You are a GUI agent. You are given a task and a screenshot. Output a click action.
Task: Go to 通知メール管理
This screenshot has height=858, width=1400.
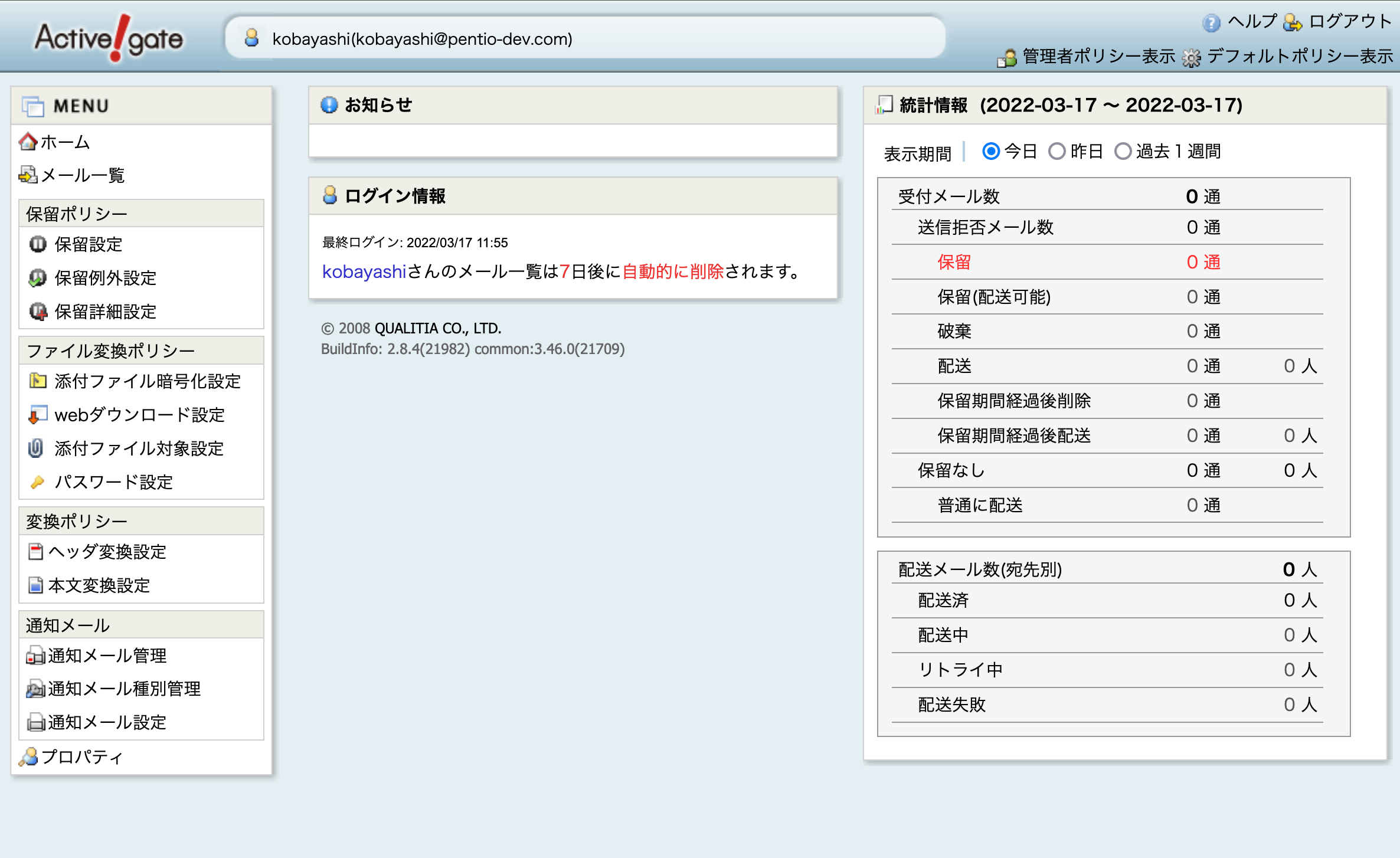107,655
